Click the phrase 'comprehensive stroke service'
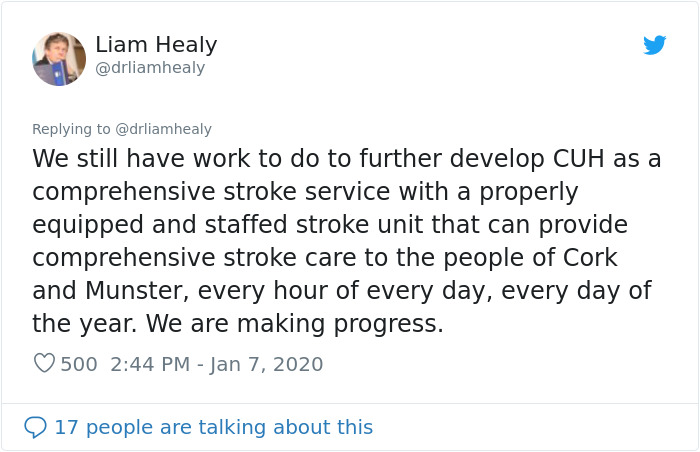 (x=211, y=192)
